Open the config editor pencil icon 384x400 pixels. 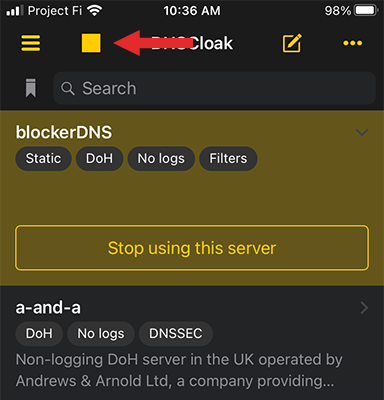point(292,43)
